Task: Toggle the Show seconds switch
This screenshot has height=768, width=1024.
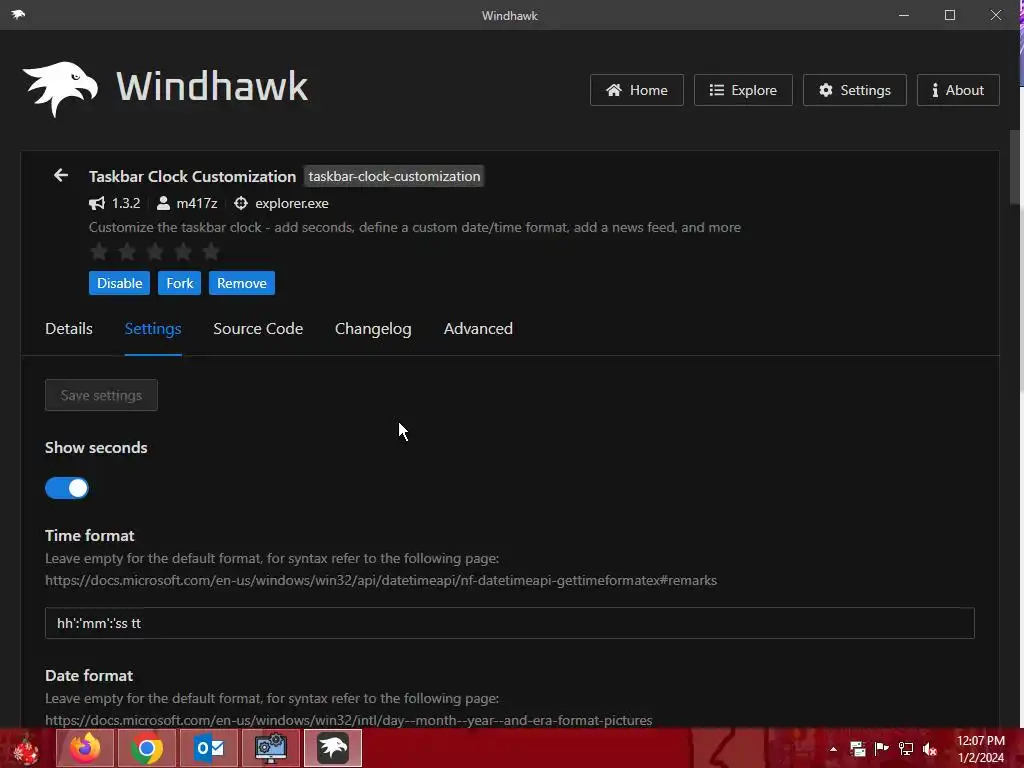Action: coord(67,488)
